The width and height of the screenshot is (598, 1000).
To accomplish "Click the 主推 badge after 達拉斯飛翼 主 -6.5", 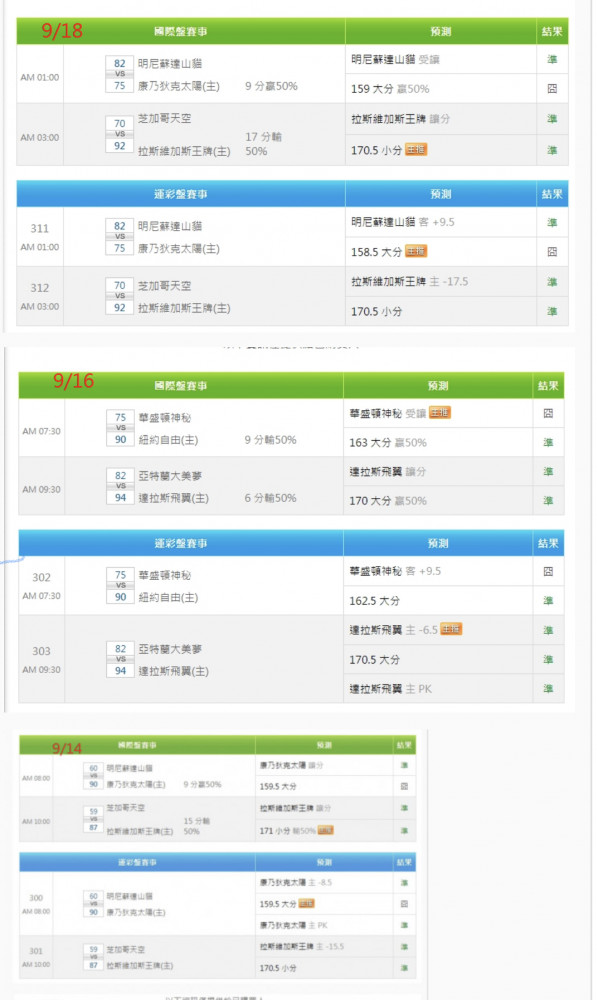I will click(451, 629).
